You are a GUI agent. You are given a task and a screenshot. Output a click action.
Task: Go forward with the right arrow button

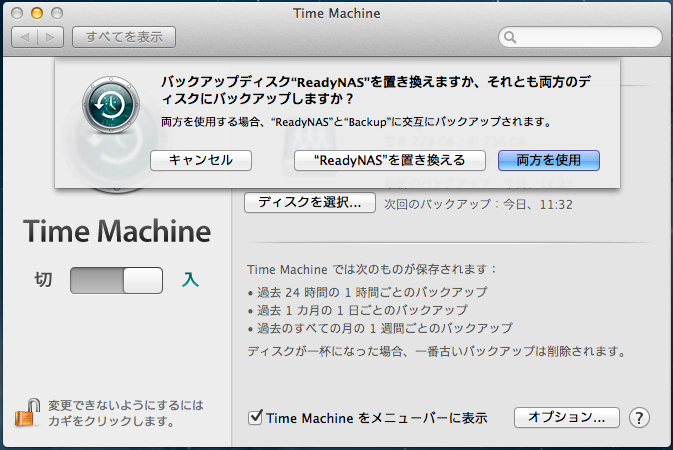pyautogui.click(x=51, y=37)
